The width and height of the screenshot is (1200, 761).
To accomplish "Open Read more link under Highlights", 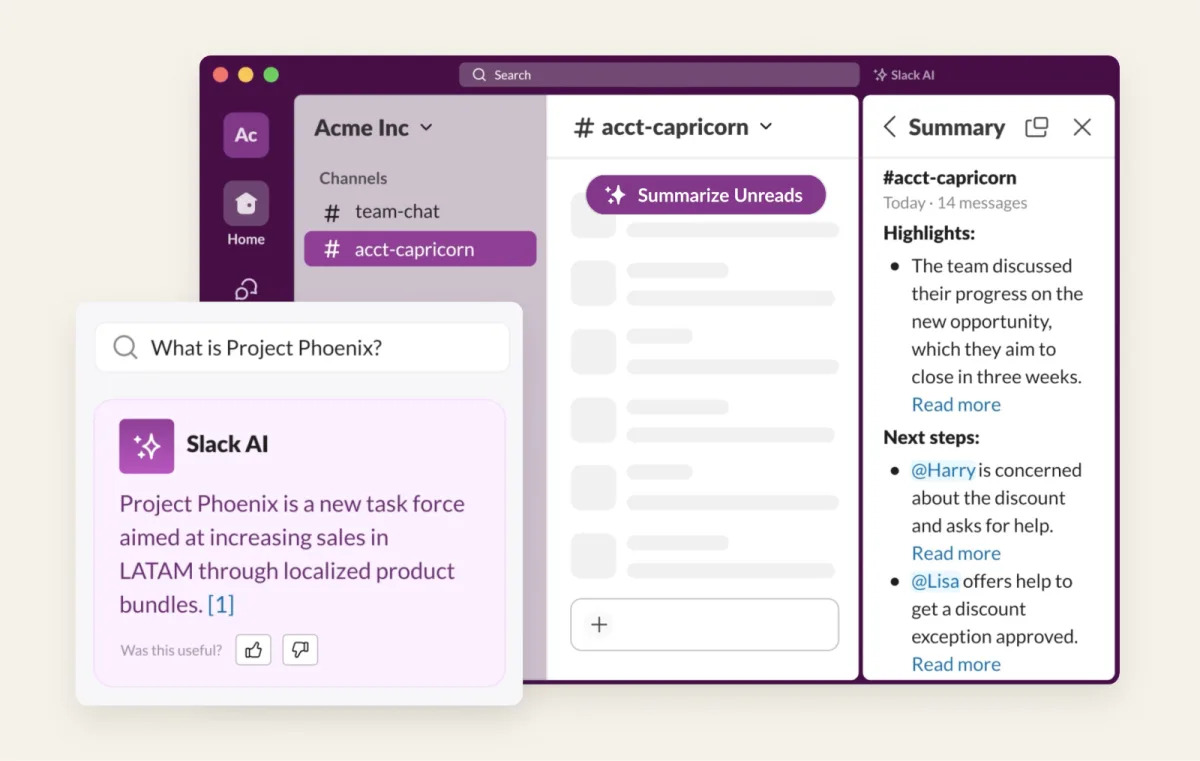I will click(x=956, y=405).
